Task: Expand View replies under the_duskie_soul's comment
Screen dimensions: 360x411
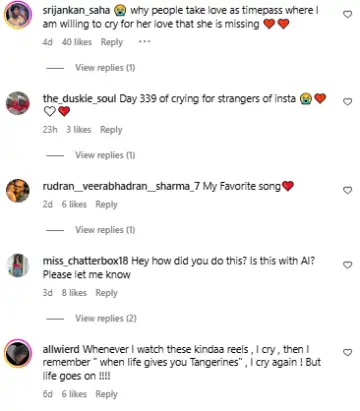Action: [x=105, y=155]
